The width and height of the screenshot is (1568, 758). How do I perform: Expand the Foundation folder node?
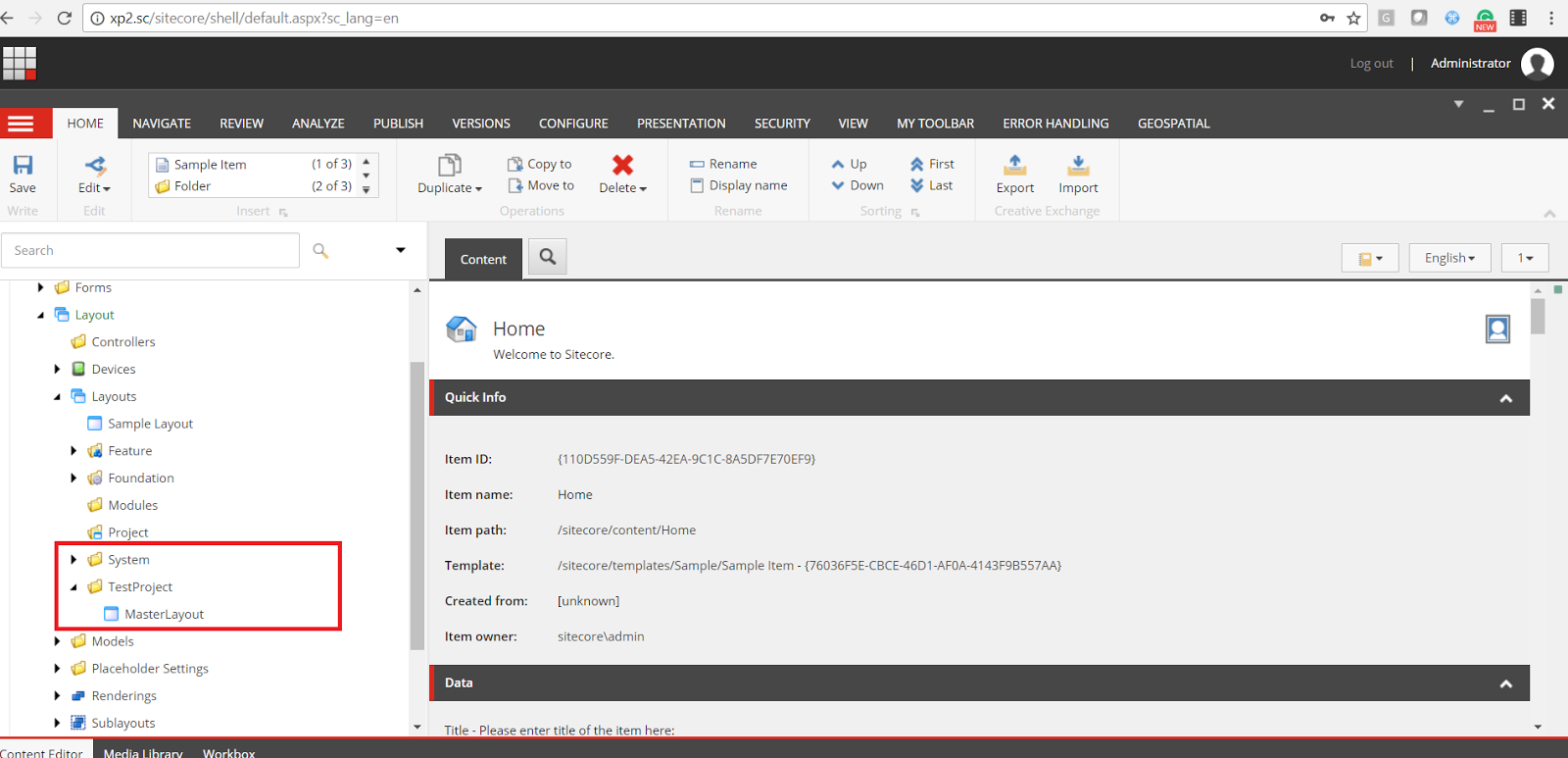pyautogui.click(x=73, y=479)
